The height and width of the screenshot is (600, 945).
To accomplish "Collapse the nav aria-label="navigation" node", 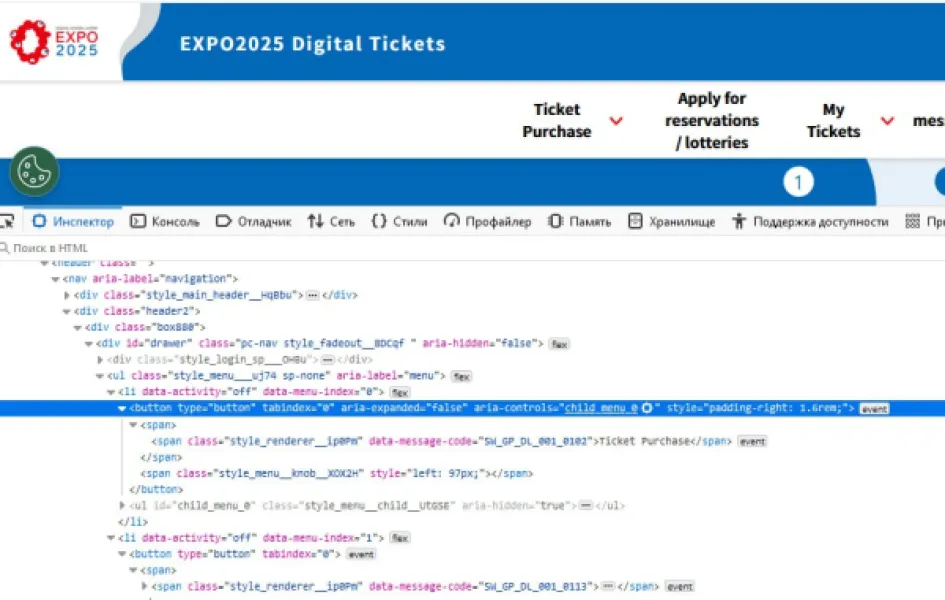I will coord(55,279).
